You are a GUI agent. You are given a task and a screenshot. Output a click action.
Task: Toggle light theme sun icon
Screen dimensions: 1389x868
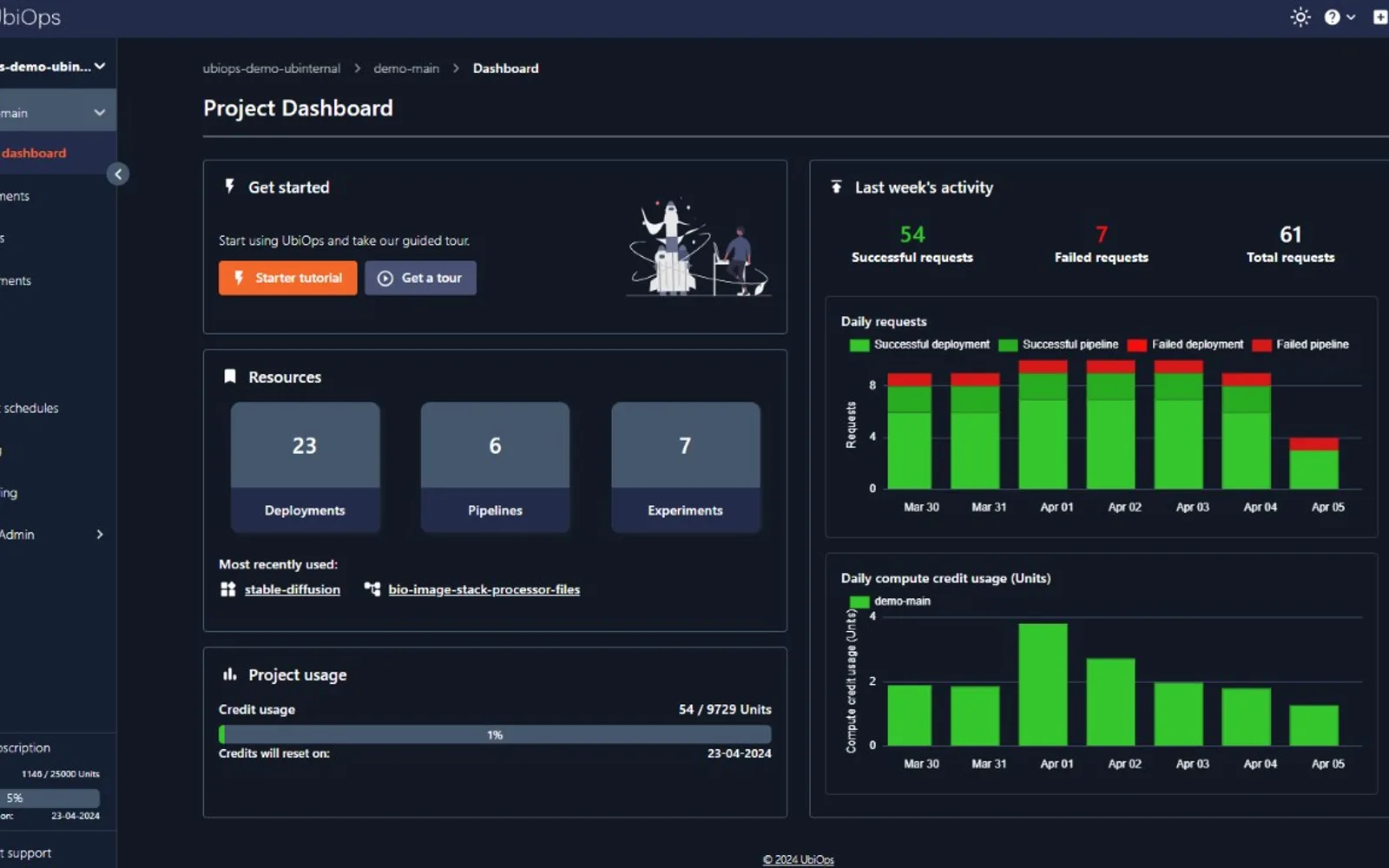point(1300,17)
